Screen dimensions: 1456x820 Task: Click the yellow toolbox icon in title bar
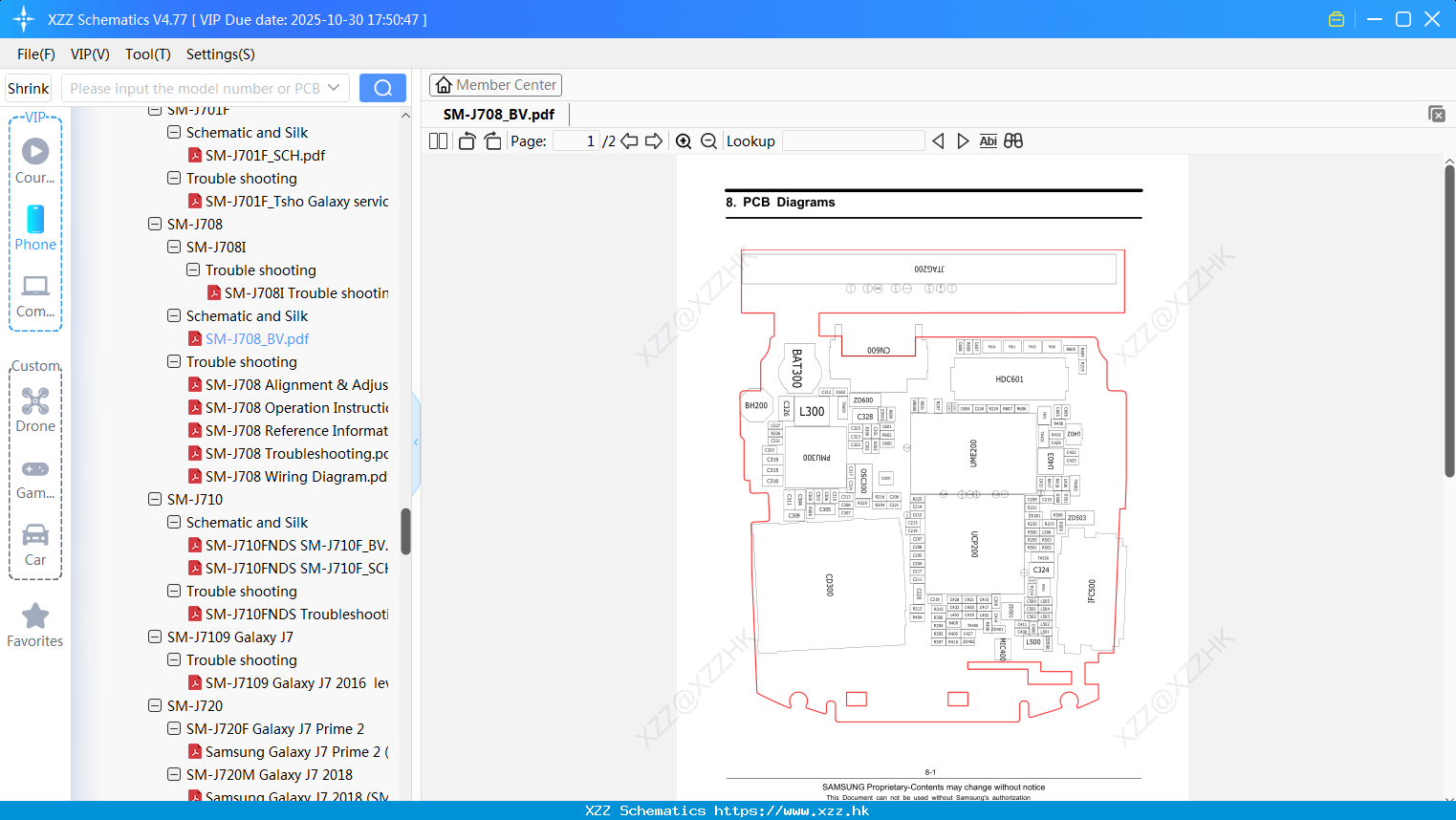1336,19
